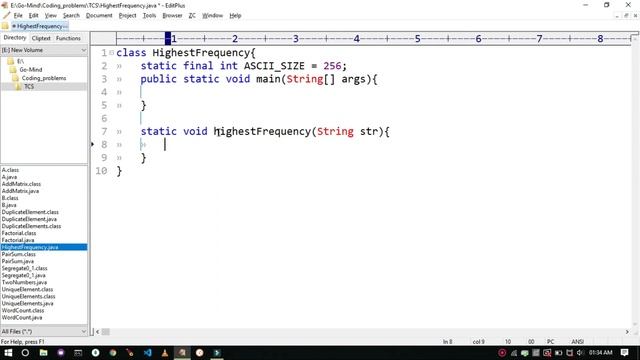Open the All Files (*.*) filter dropdown
This screenshot has height=360, width=640.
coord(44,331)
